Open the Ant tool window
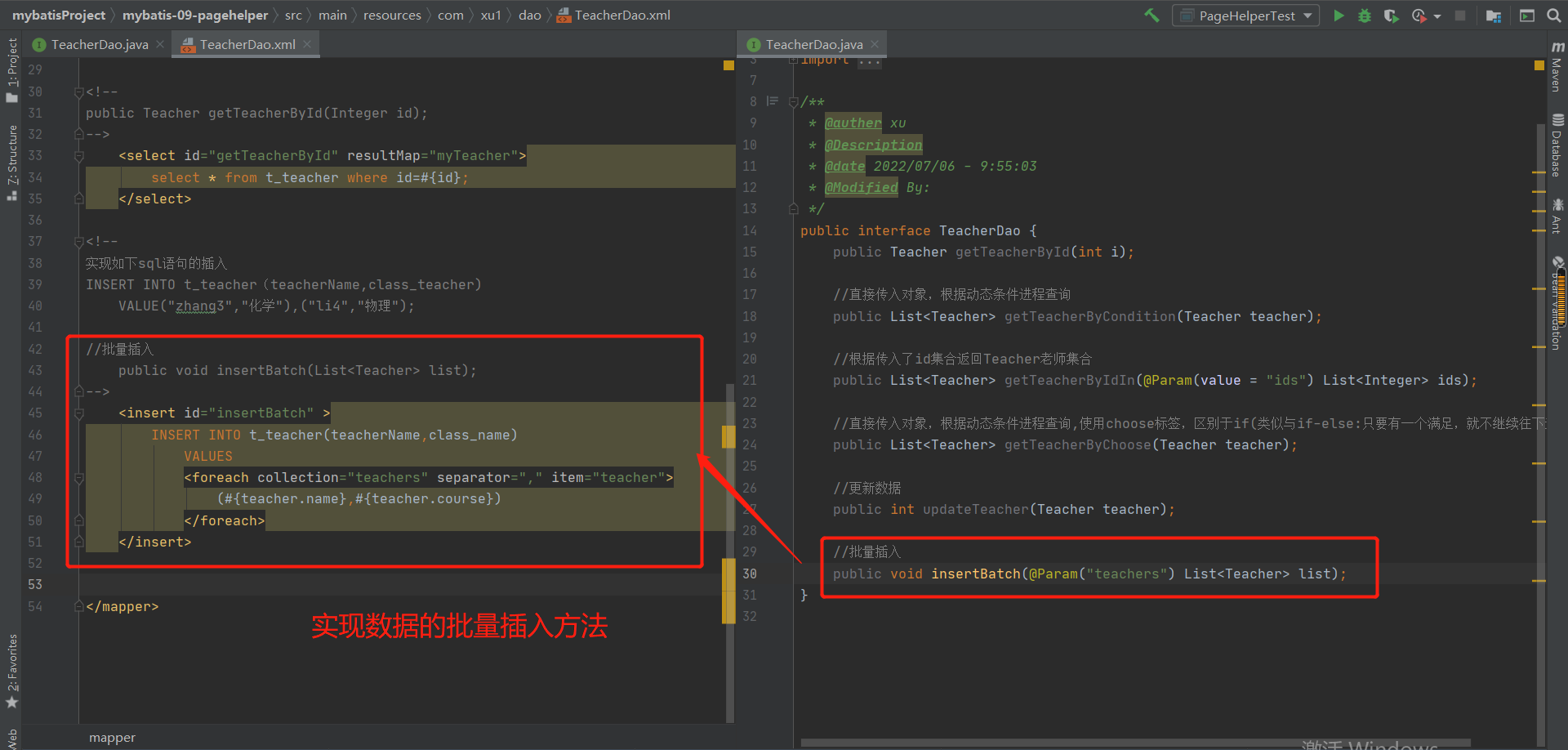This screenshot has height=750, width=1568. point(1557,216)
